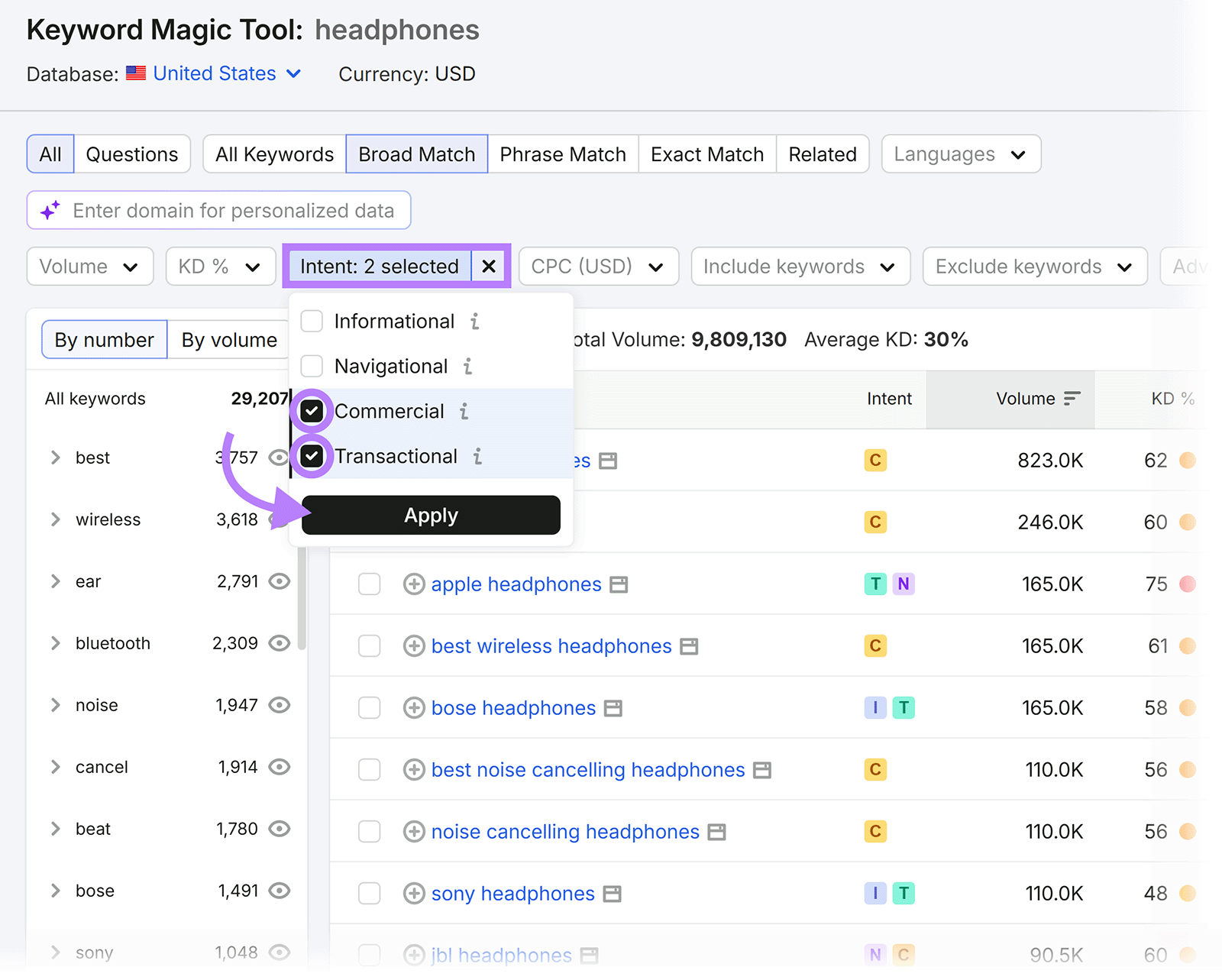Open the Volume filter dropdown
The image size is (1222, 980).
click(90, 267)
